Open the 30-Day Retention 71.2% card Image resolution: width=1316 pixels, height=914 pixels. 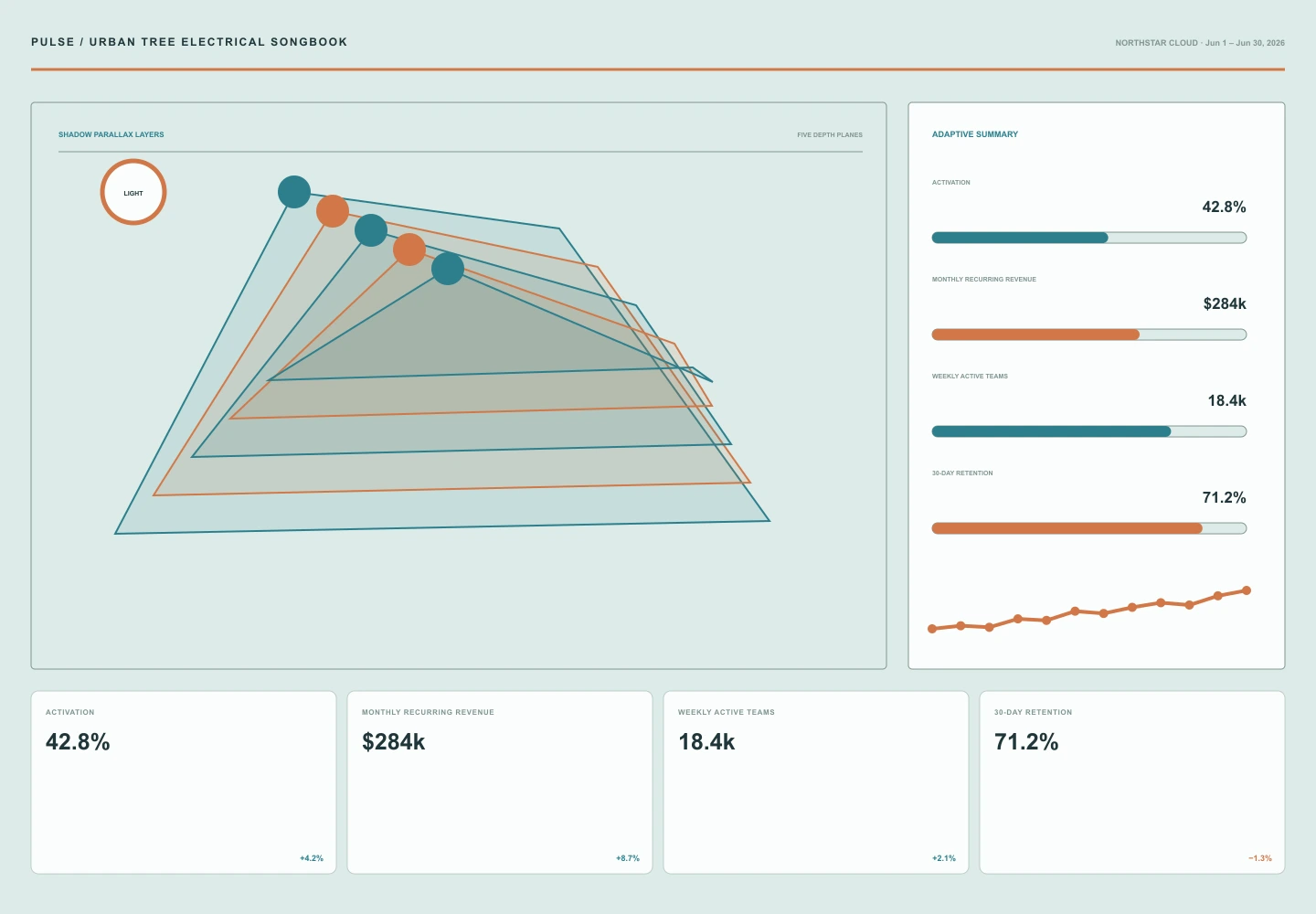click(1132, 782)
